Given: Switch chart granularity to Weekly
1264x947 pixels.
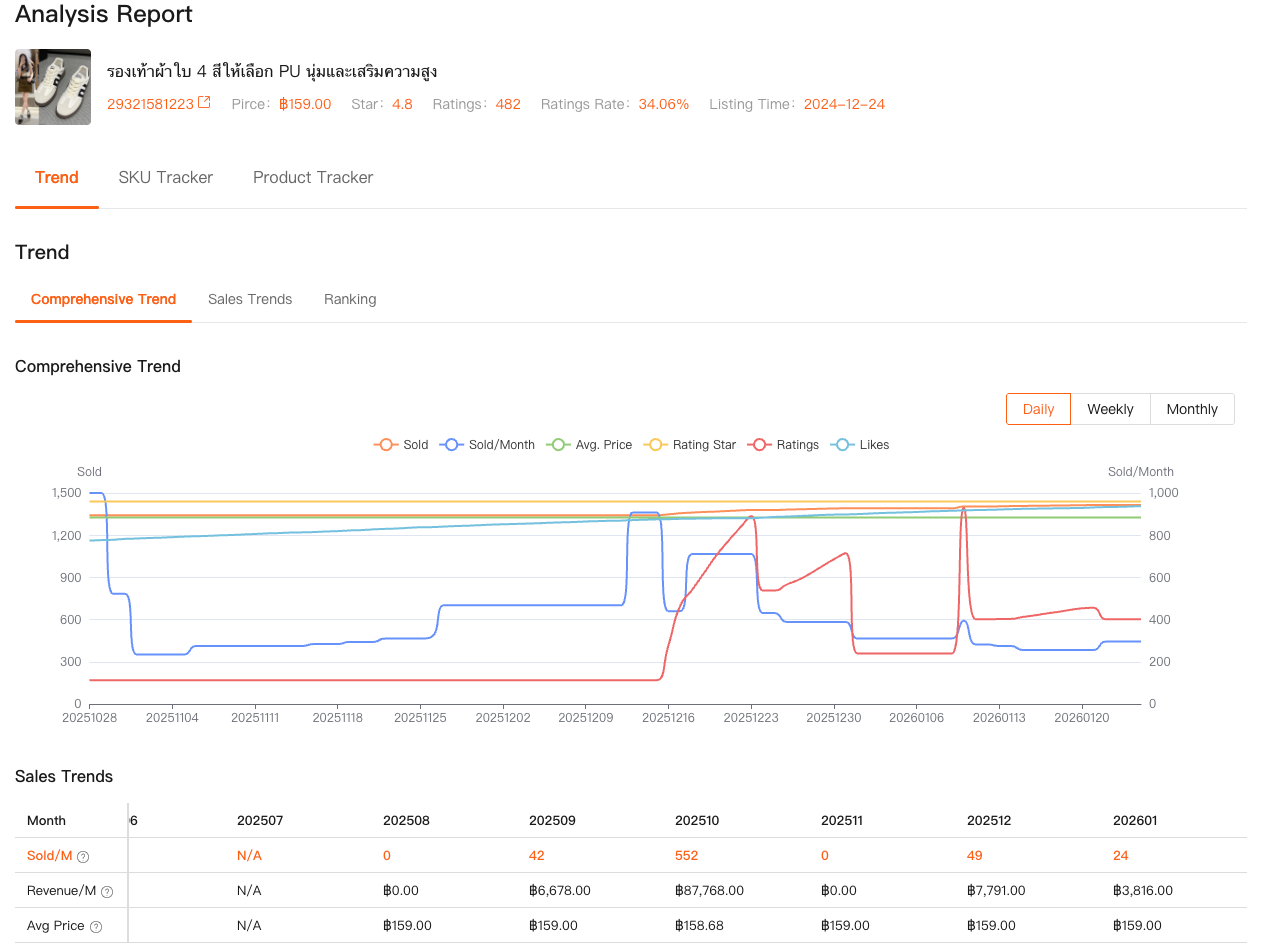Looking at the screenshot, I should [x=1110, y=409].
